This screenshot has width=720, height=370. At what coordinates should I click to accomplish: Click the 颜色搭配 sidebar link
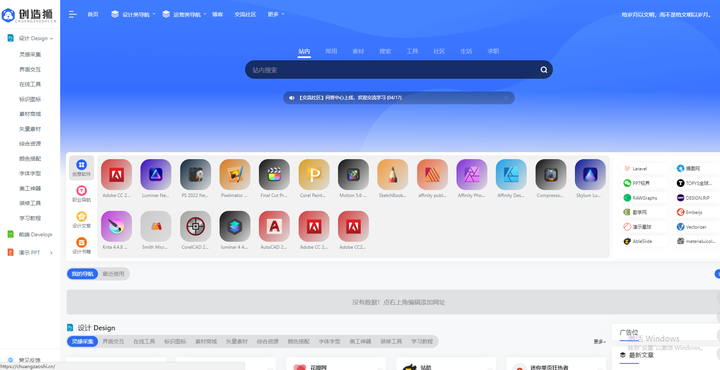pos(30,158)
